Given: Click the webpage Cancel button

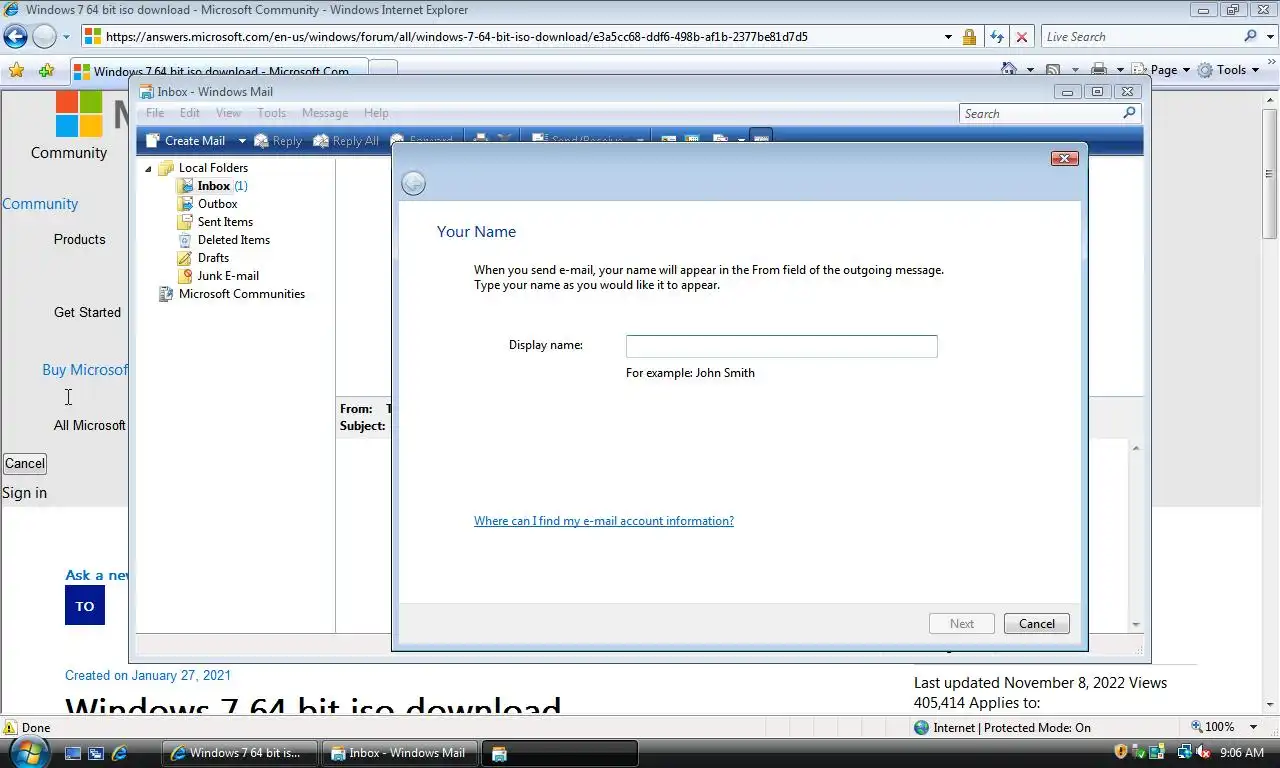Looking at the screenshot, I should click(x=24, y=463).
